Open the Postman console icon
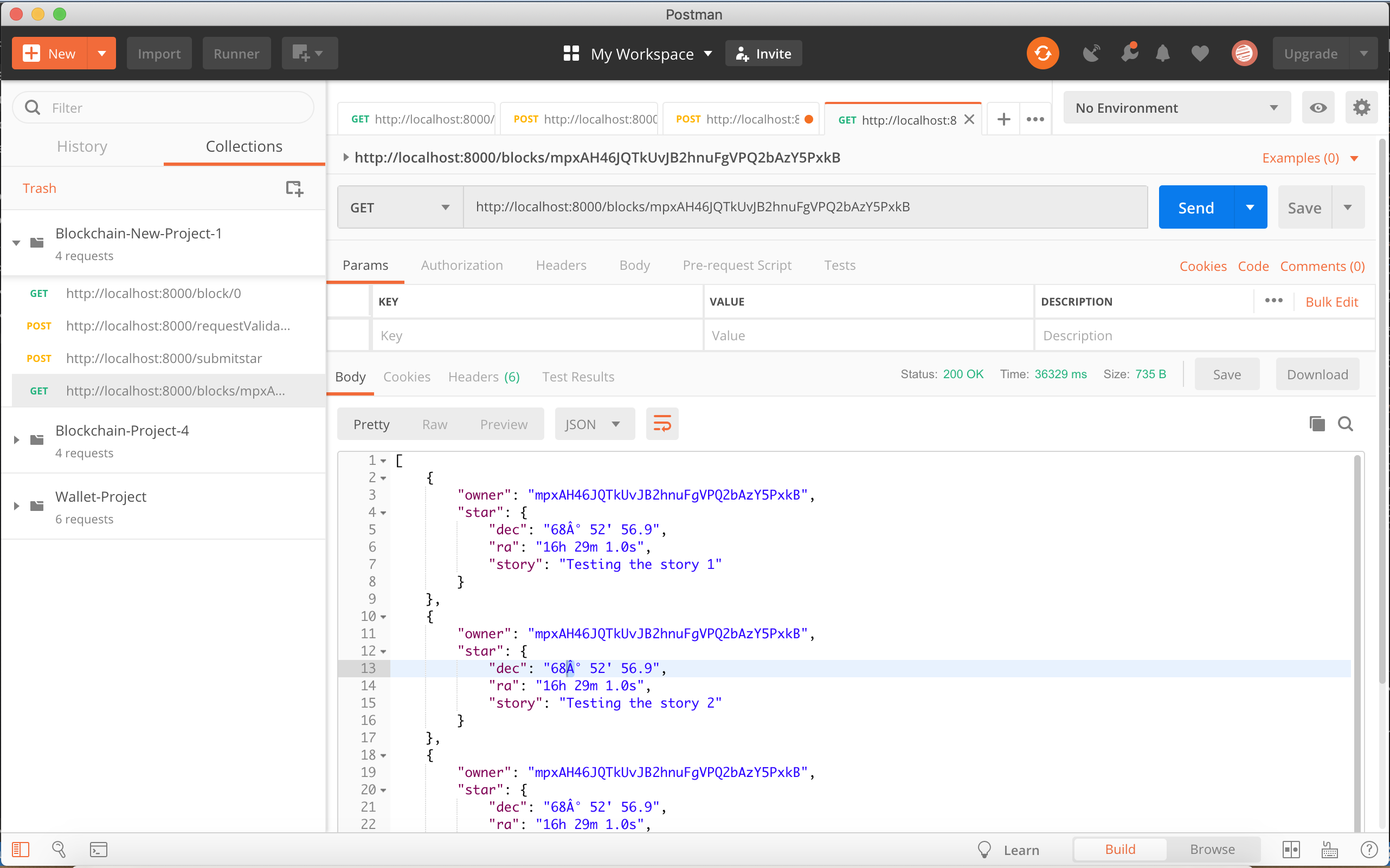The height and width of the screenshot is (868, 1390). (98, 849)
